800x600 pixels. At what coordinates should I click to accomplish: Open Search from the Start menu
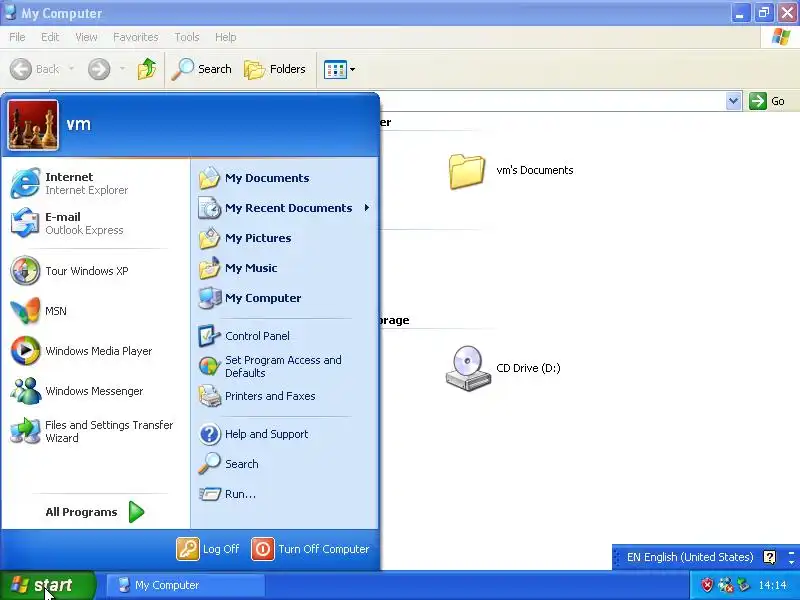tap(285, 464)
